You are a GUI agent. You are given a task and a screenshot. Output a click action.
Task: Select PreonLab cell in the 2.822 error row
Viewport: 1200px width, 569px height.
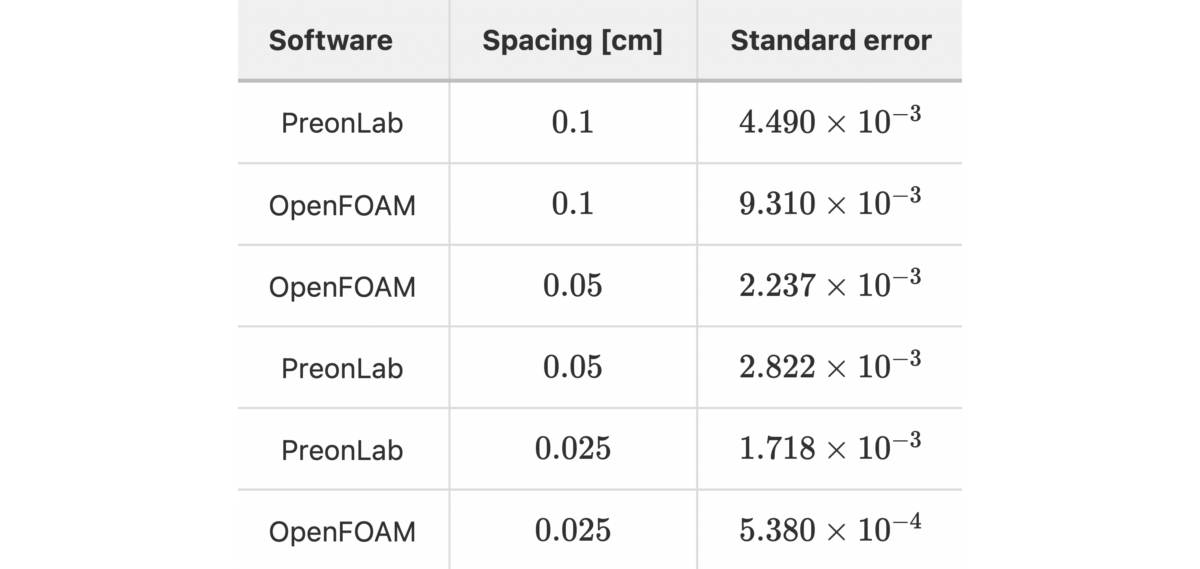click(342, 368)
